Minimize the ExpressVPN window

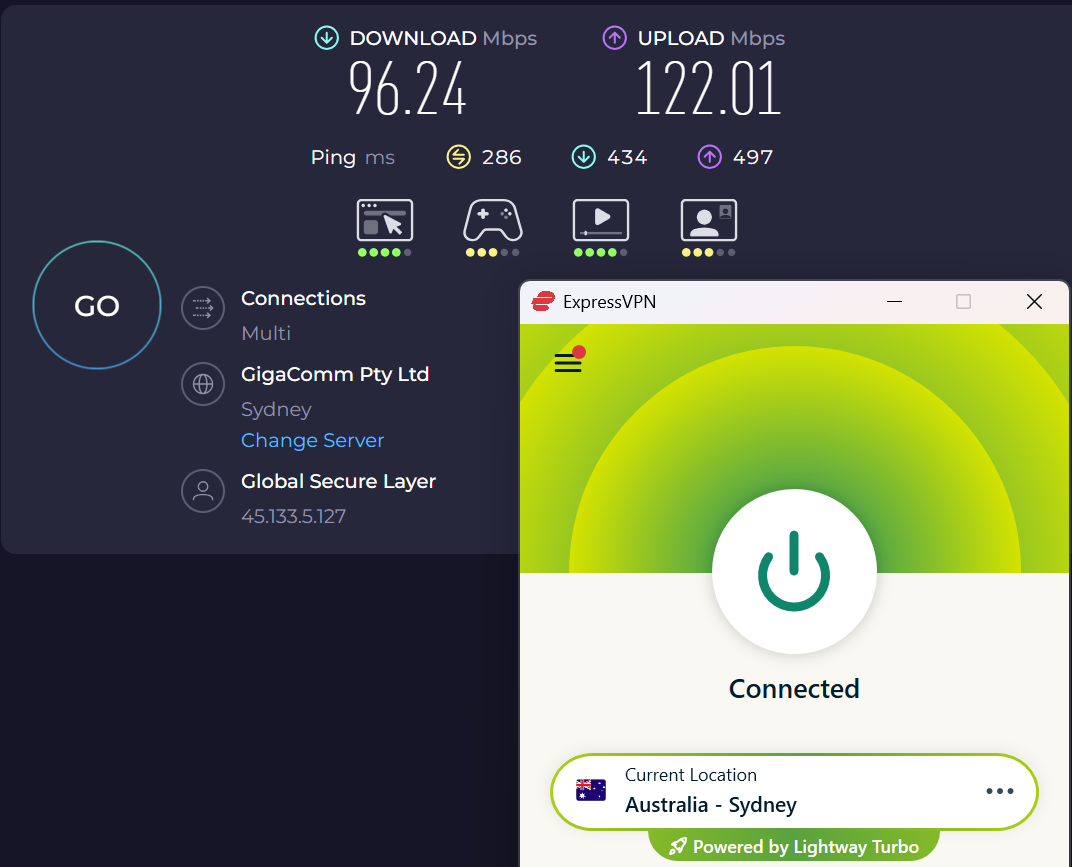(894, 302)
